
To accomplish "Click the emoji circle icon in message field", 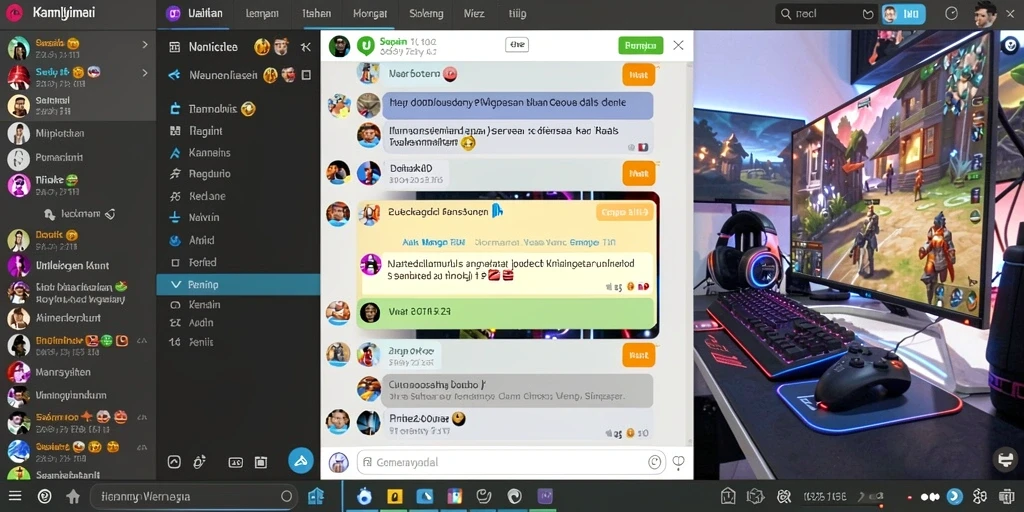I will pos(654,462).
